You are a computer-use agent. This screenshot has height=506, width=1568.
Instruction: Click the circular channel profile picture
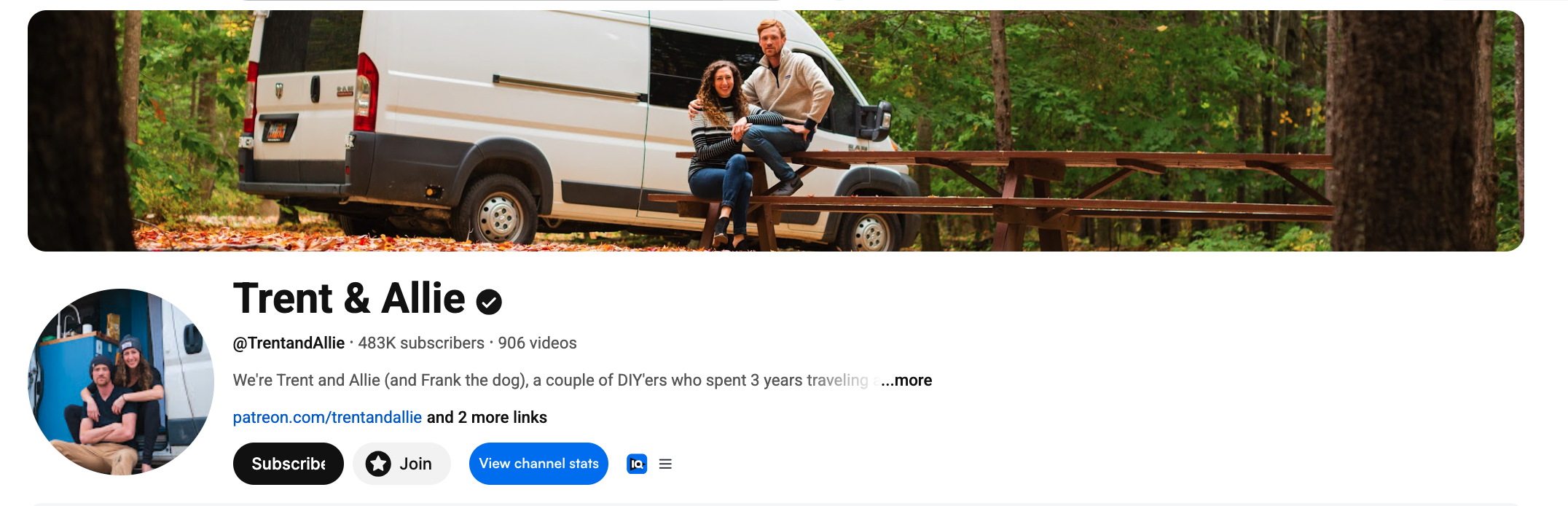121,382
